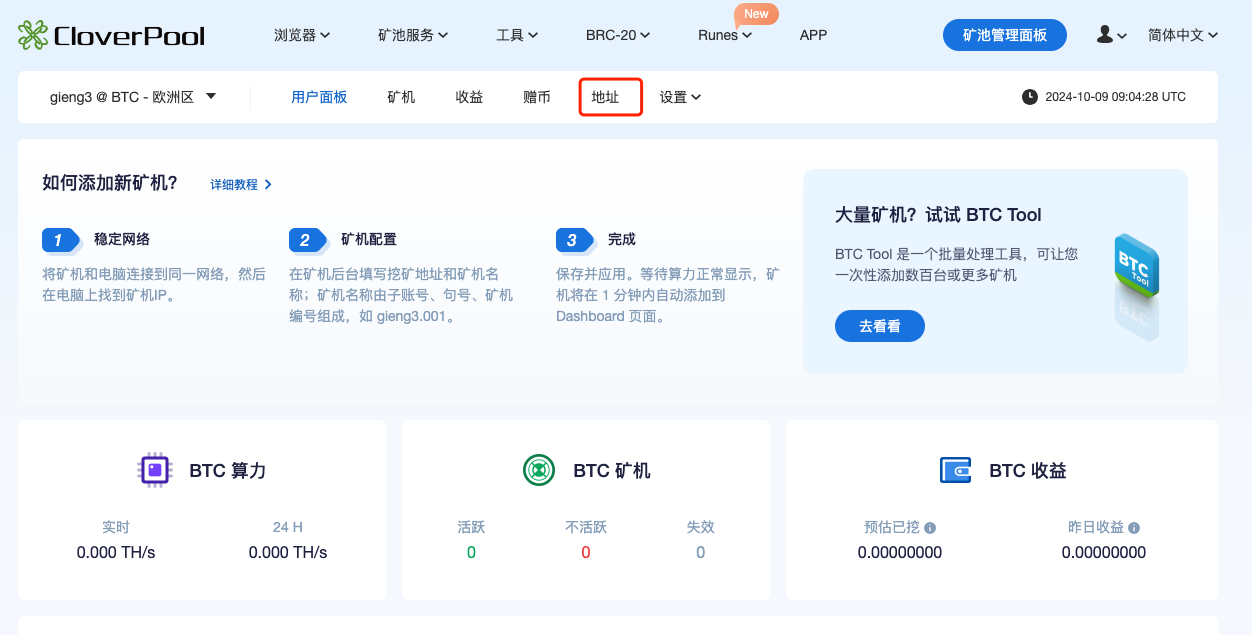Click the info icon next to 预估已挖

coord(930,528)
